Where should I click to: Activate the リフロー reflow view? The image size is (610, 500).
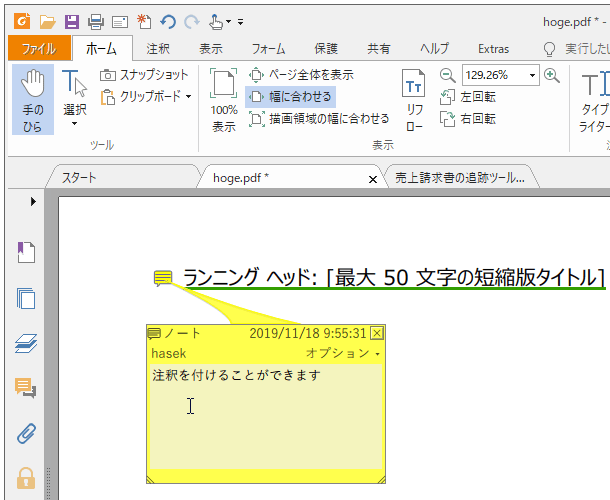(414, 100)
